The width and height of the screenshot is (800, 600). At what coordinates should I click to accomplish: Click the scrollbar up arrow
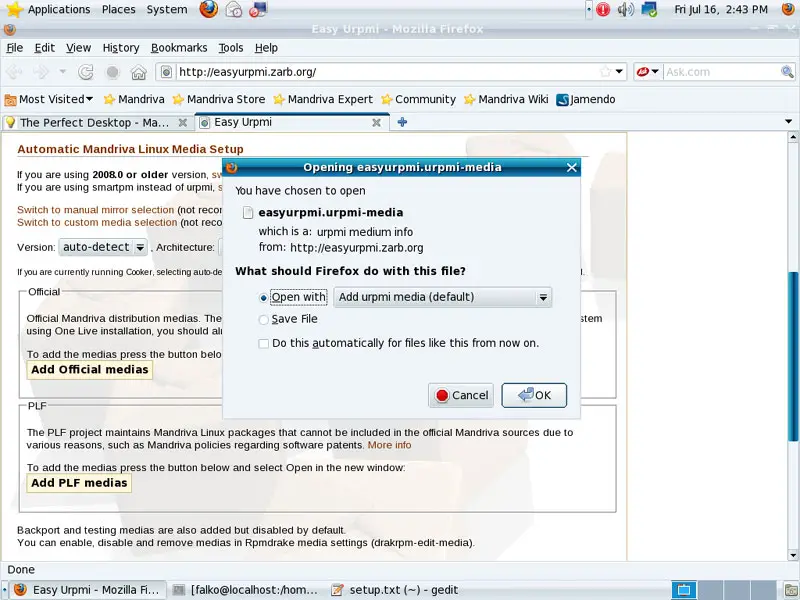point(793,137)
